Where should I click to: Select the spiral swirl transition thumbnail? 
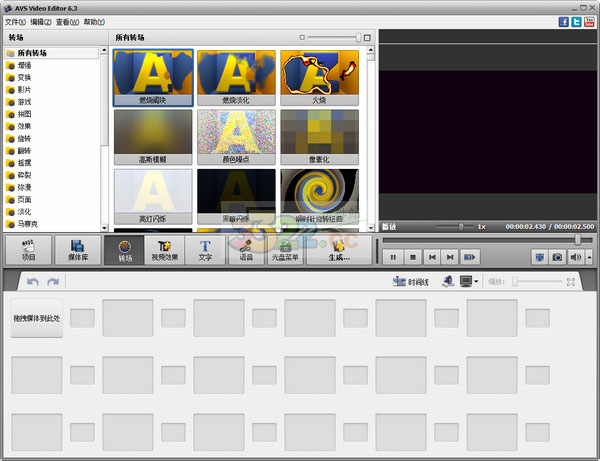[x=320, y=196]
